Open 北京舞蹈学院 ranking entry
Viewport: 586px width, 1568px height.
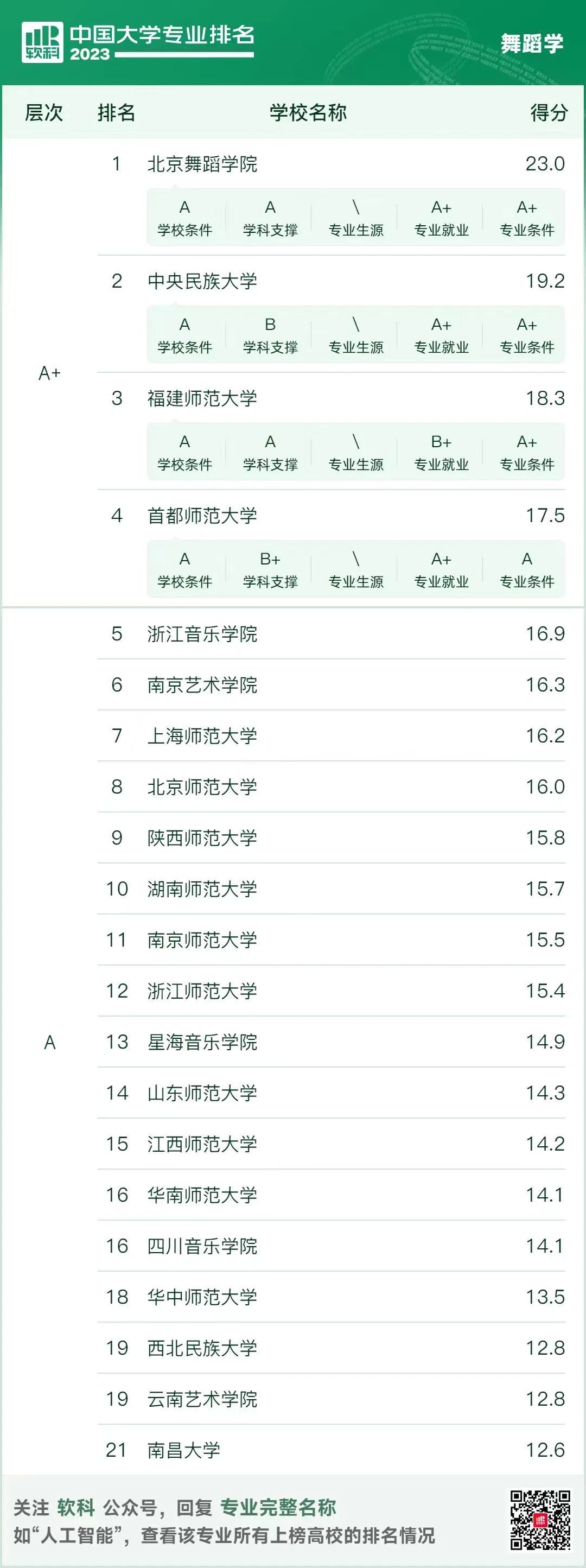click(202, 164)
